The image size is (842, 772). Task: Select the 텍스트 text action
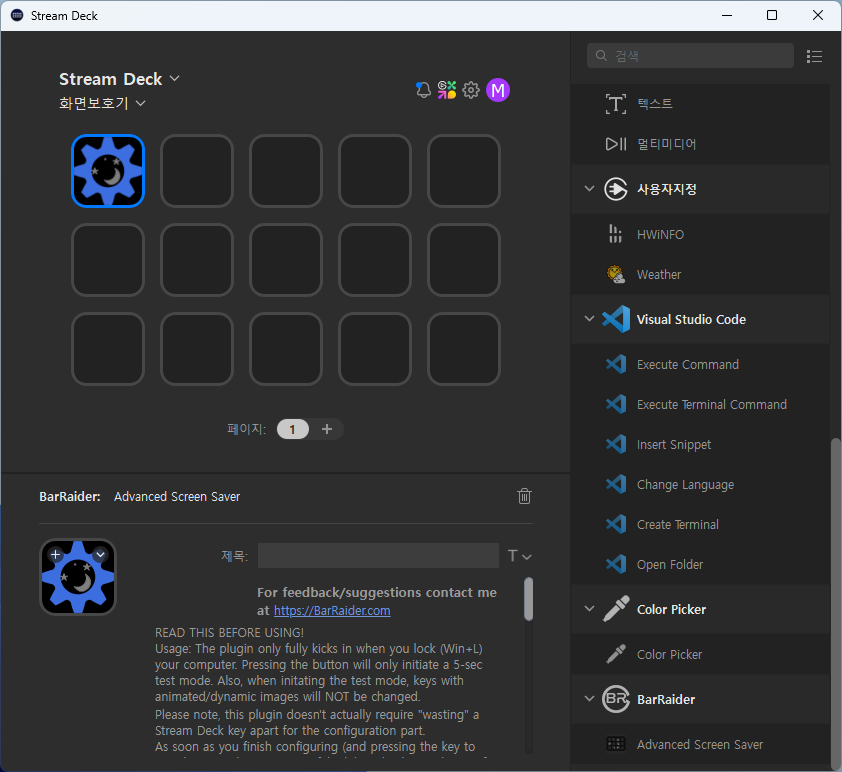pyautogui.click(x=700, y=104)
